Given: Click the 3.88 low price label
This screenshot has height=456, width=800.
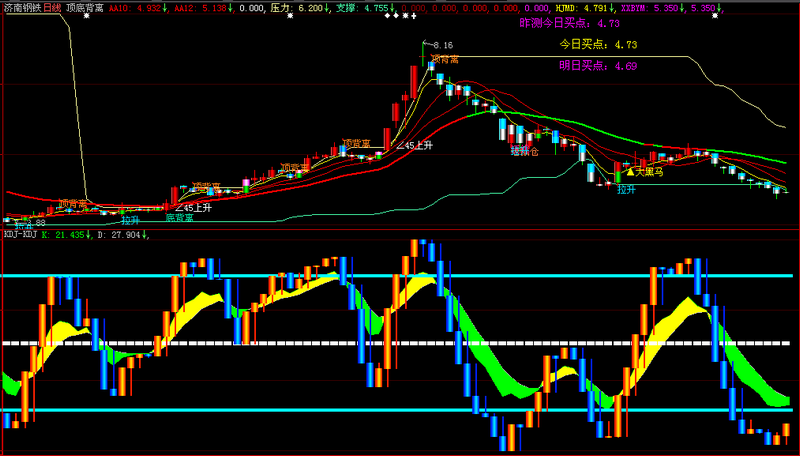Looking at the screenshot, I should [x=35, y=223].
